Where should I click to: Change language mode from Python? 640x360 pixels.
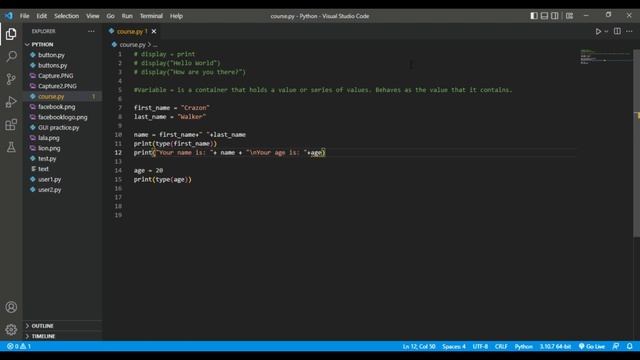coord(523,347)
